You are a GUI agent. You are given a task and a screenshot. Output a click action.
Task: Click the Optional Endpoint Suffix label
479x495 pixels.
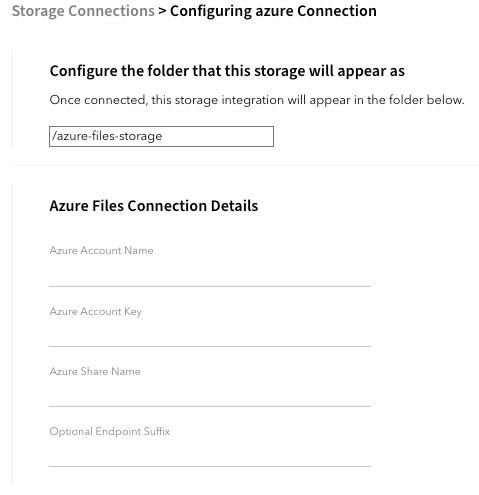(x=110, y=431)
